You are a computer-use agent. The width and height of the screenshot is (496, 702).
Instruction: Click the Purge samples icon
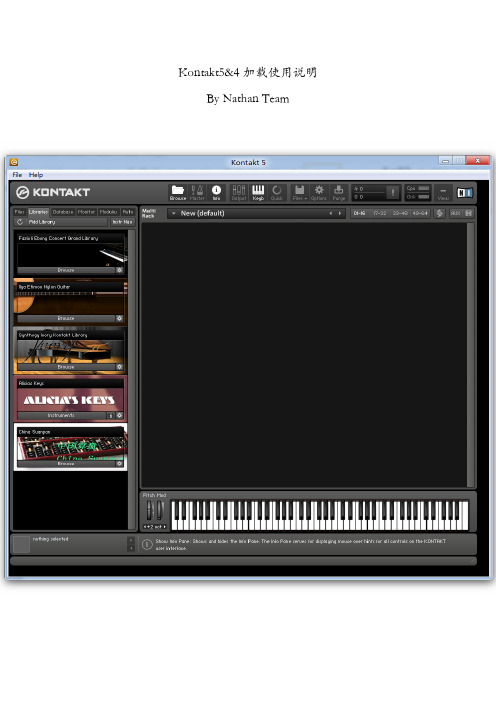click(339, 193)
